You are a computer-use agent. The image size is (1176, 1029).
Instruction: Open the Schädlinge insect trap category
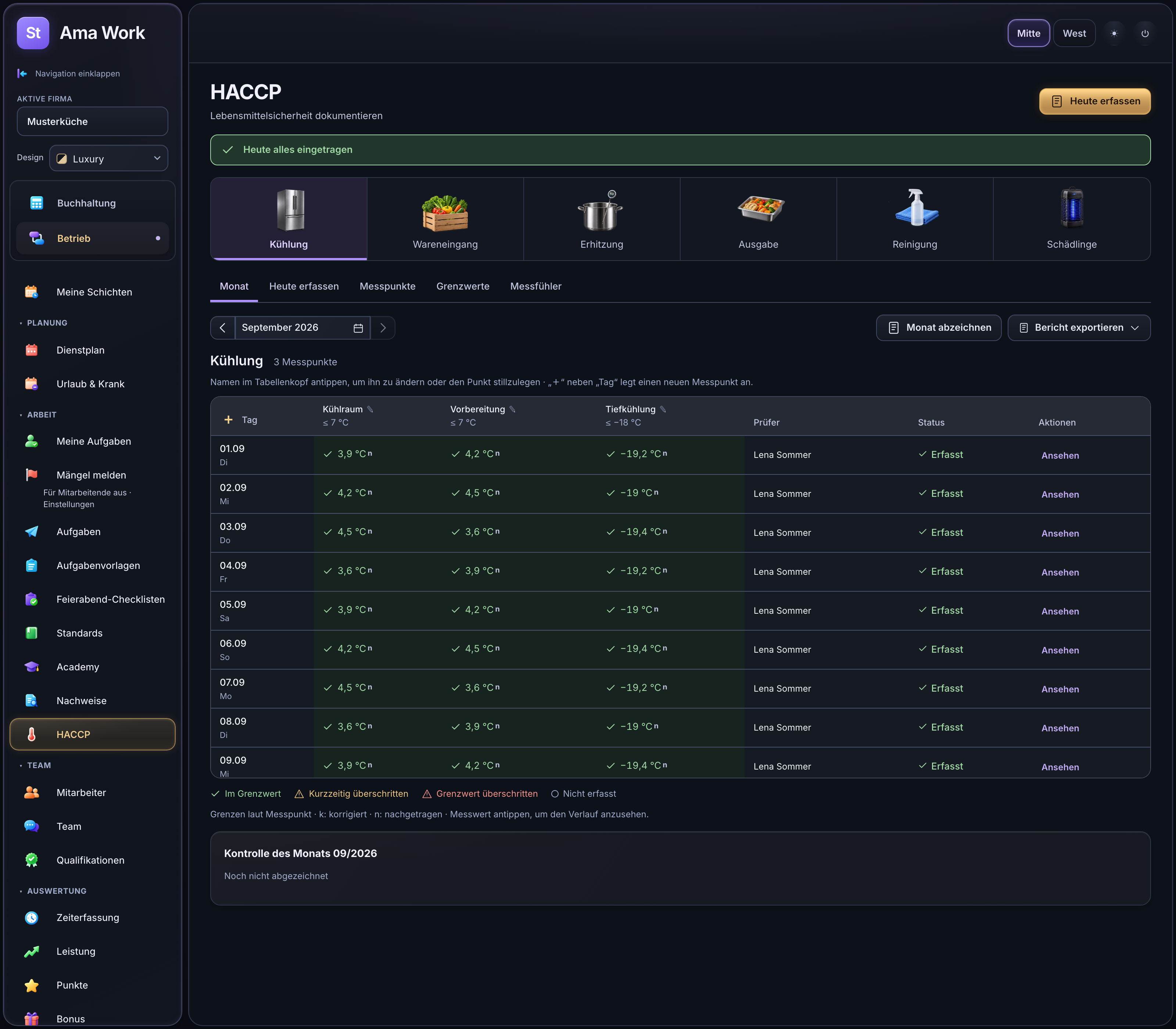coord(1072,219)
